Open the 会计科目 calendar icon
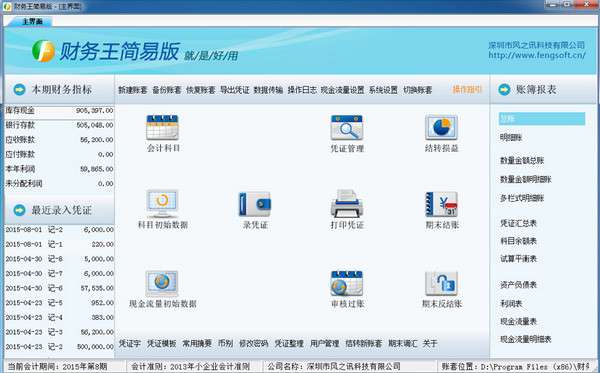600x373 pixels. (162, 127)
